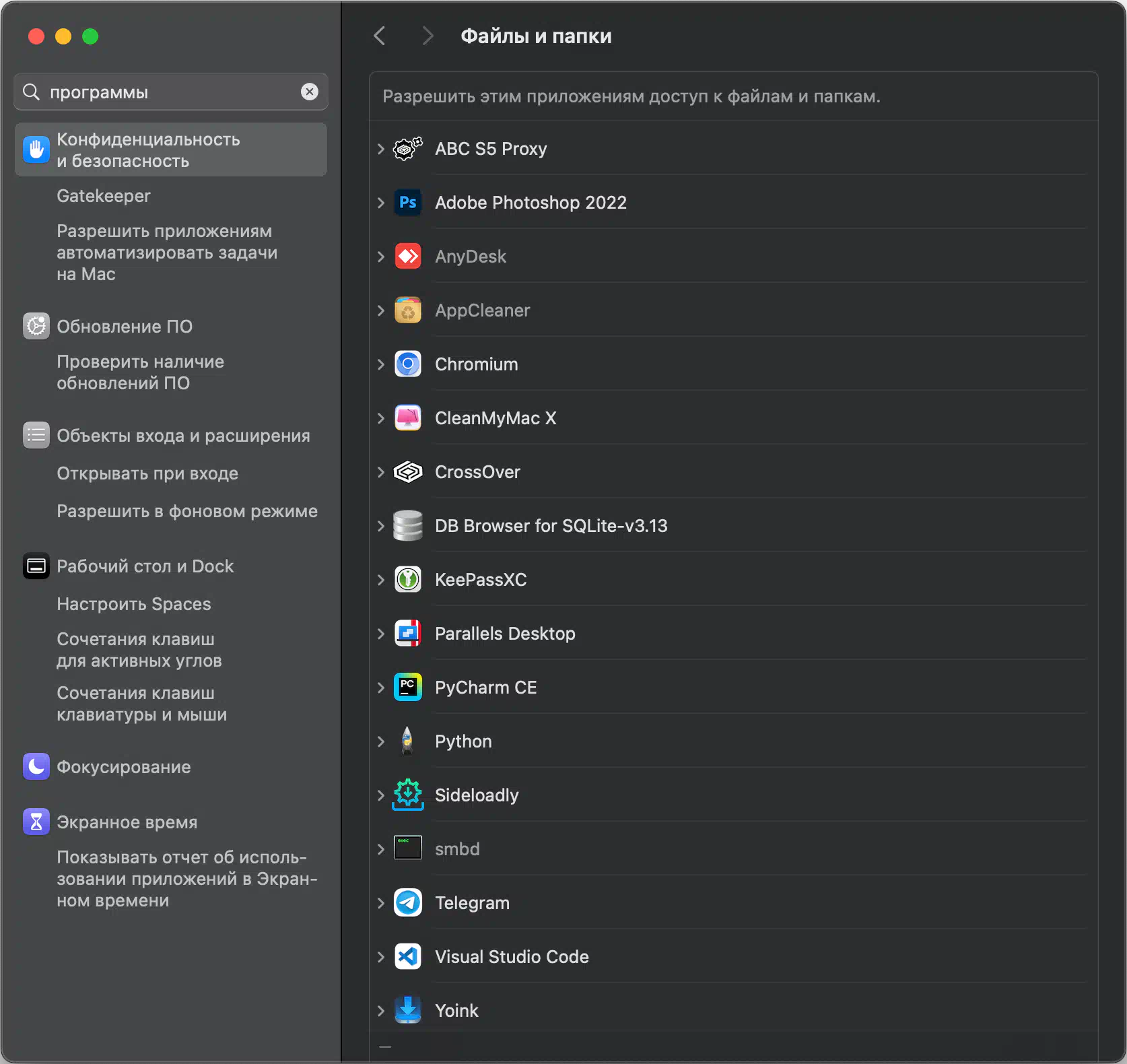
Task: Open Фокусирование sidebar section
Action: coord(124,766)
